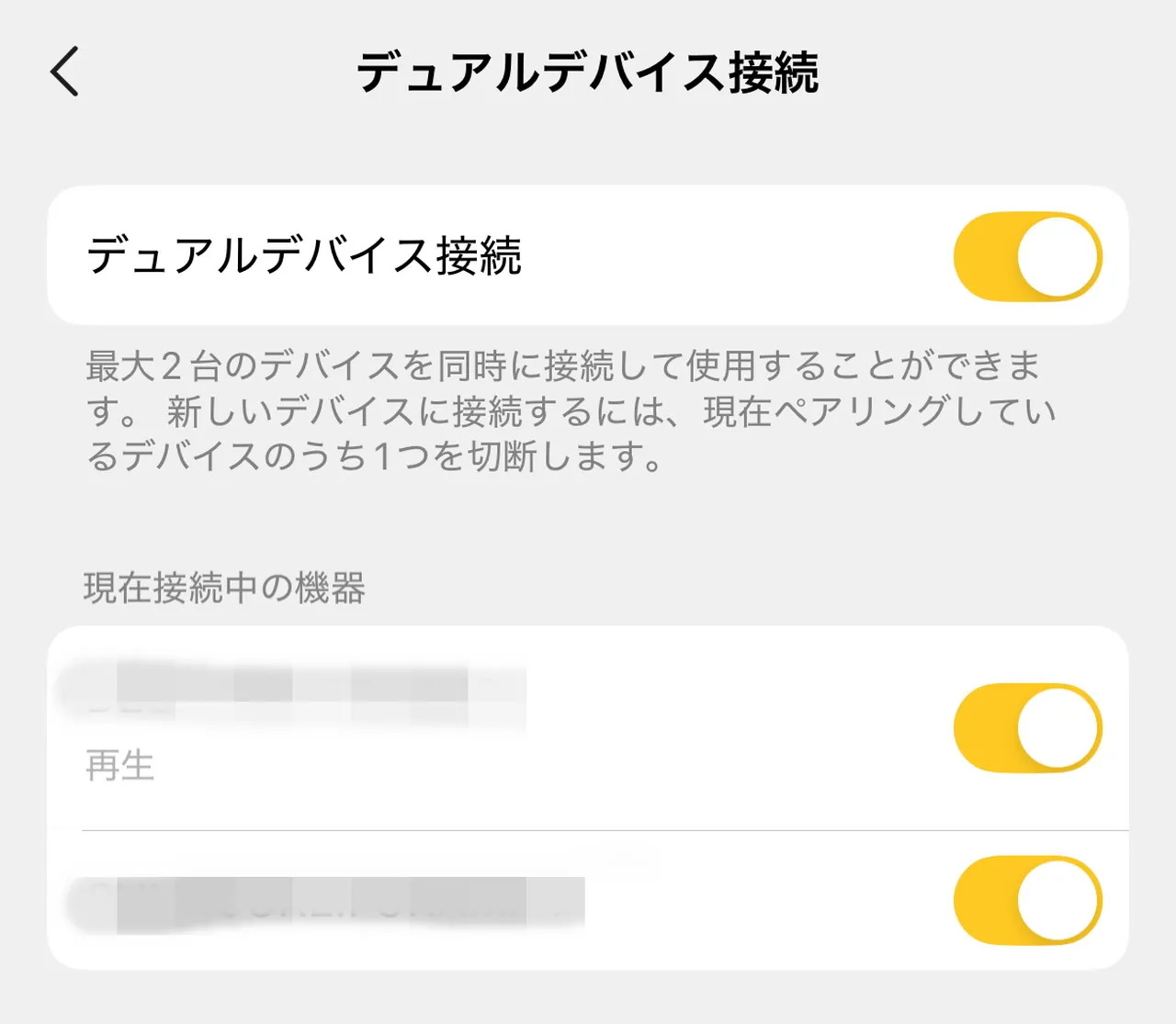1176x1024 pixels.
Task: Select the blurred second device name
Action: (331, 901)
